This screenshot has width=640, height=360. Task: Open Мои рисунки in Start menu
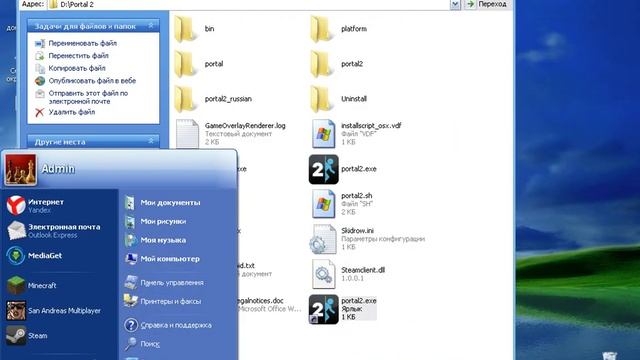156,221
